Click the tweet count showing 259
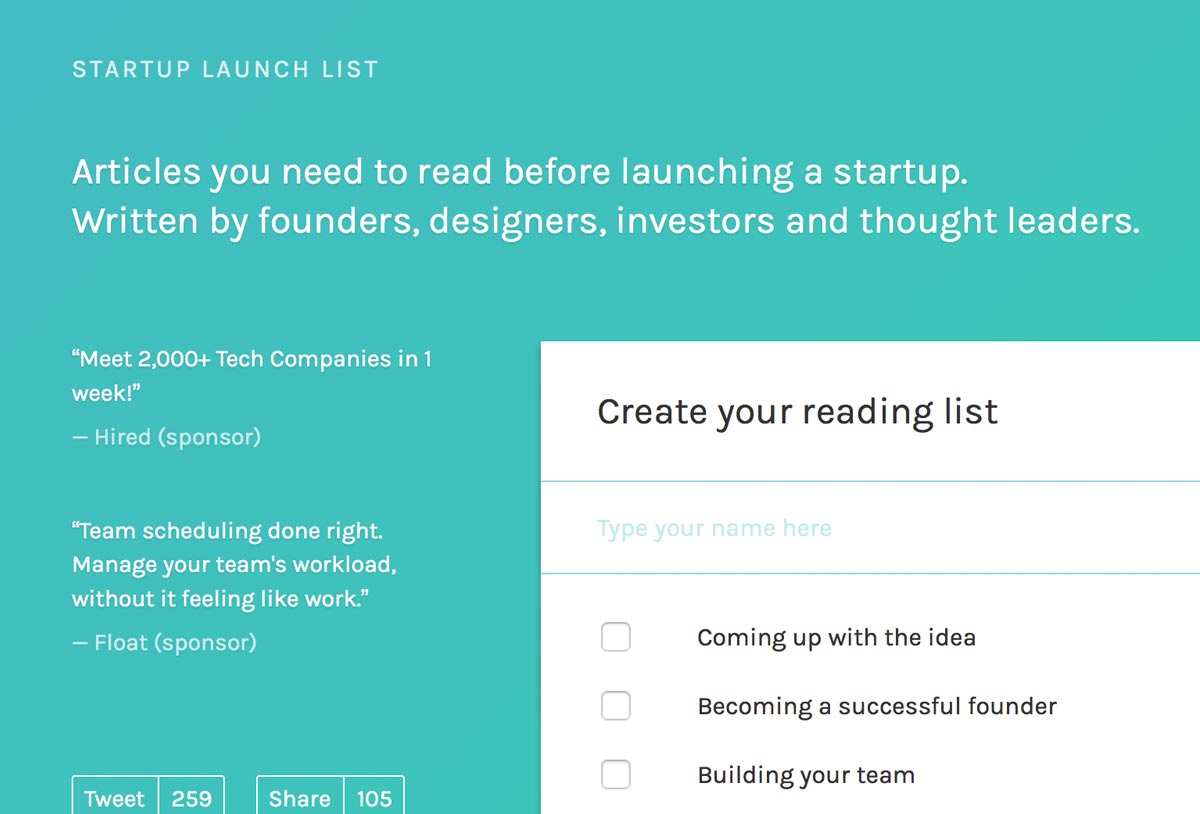 (x=191, y=798)
